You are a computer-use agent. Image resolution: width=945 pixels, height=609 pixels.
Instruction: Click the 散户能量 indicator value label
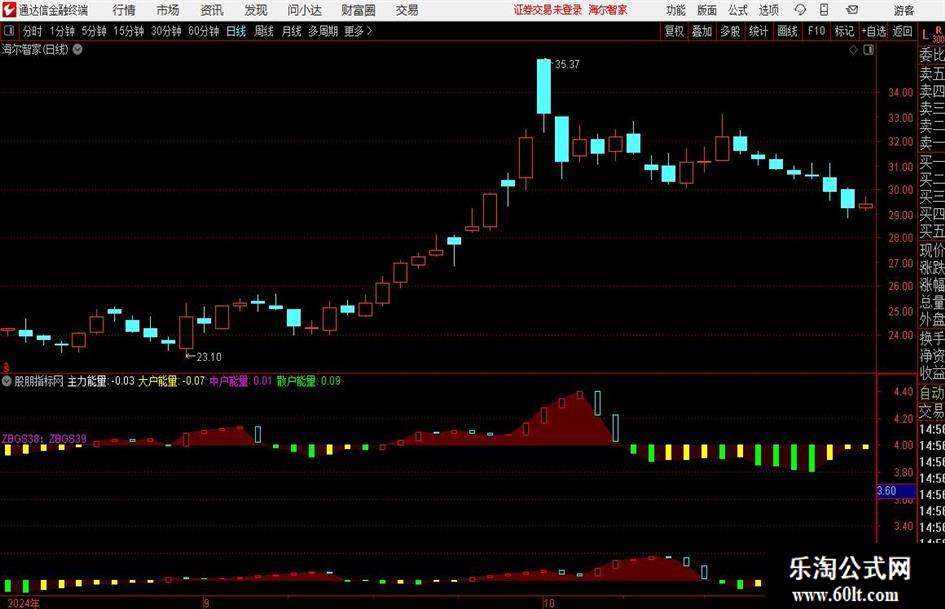[x=309, y=381]
